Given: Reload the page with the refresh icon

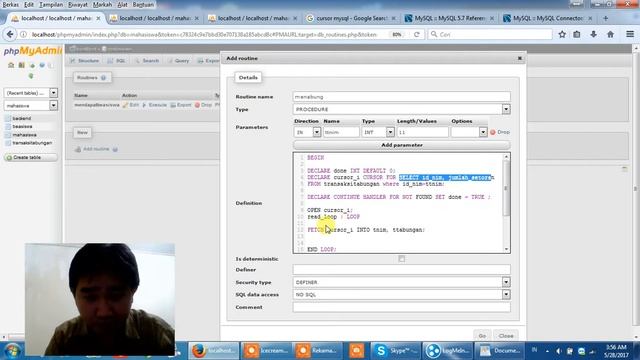Looking at the screenshot, I should [417, 35].
